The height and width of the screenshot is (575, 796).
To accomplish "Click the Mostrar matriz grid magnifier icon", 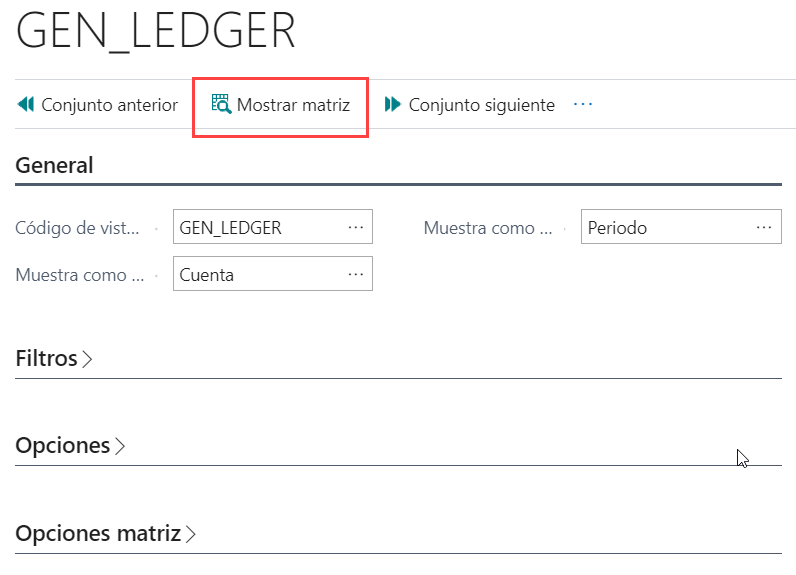I will [221, 104].
